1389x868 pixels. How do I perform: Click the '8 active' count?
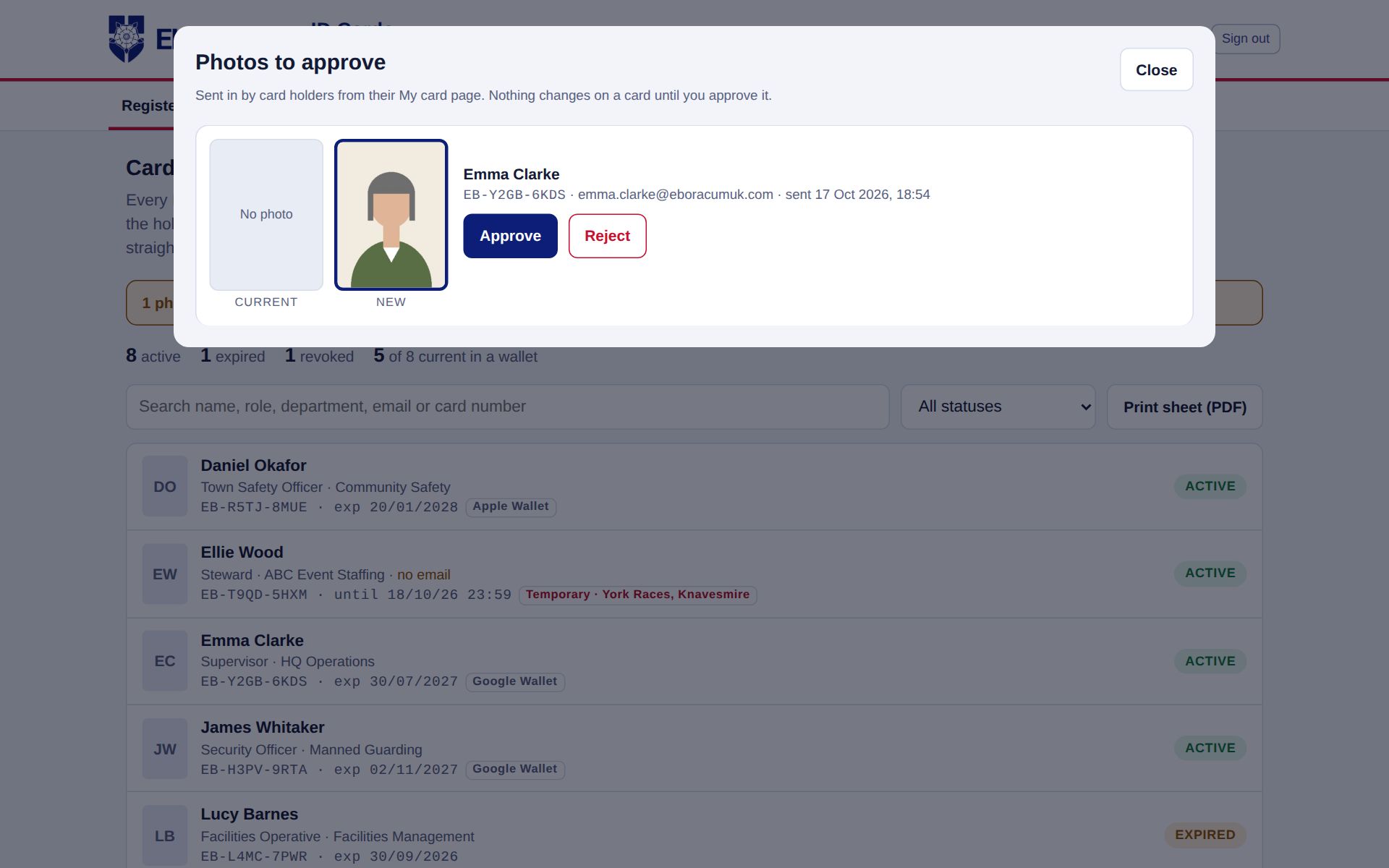tap(153, 356)
